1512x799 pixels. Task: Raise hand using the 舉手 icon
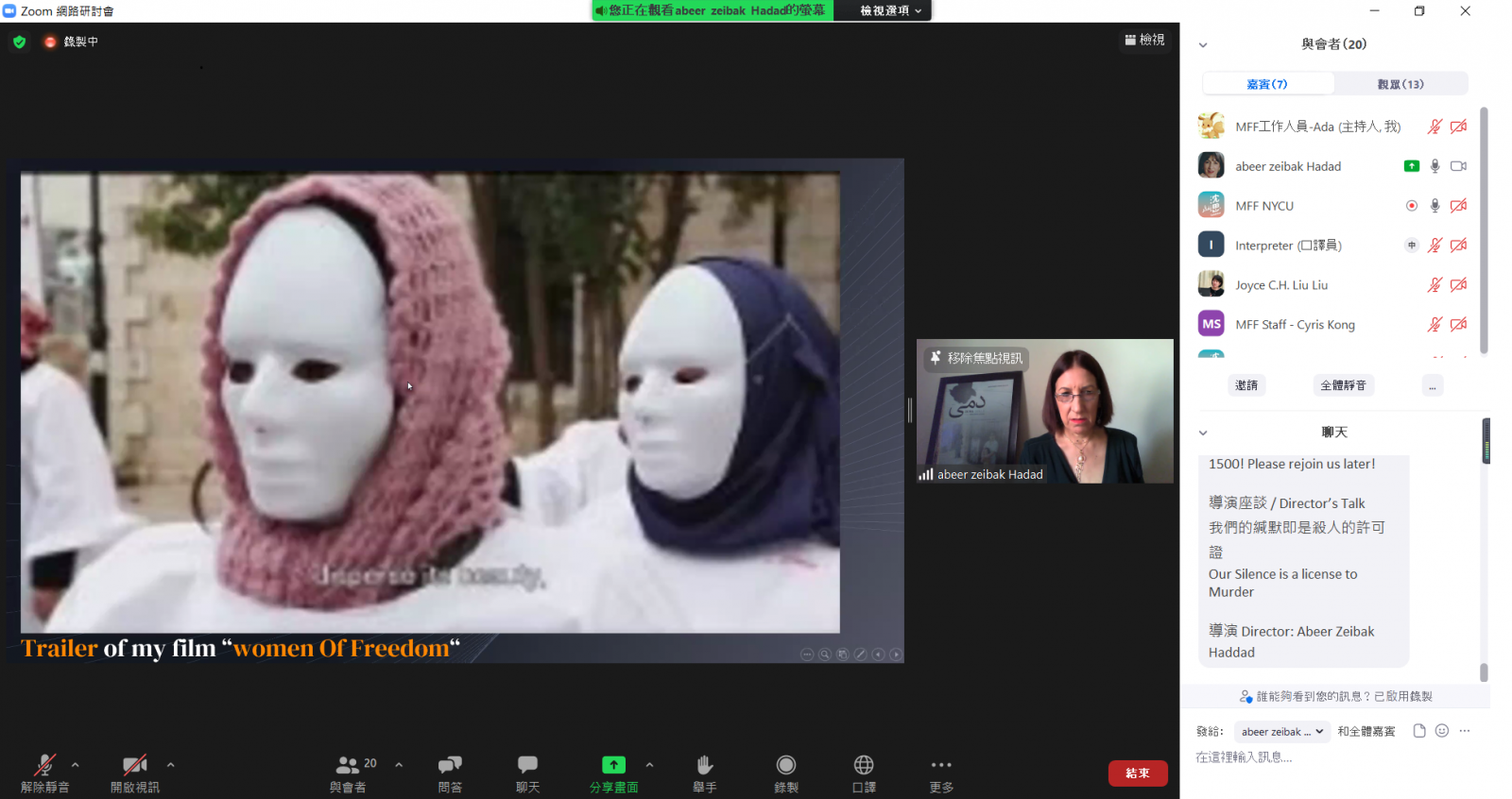tap(704, 765)
